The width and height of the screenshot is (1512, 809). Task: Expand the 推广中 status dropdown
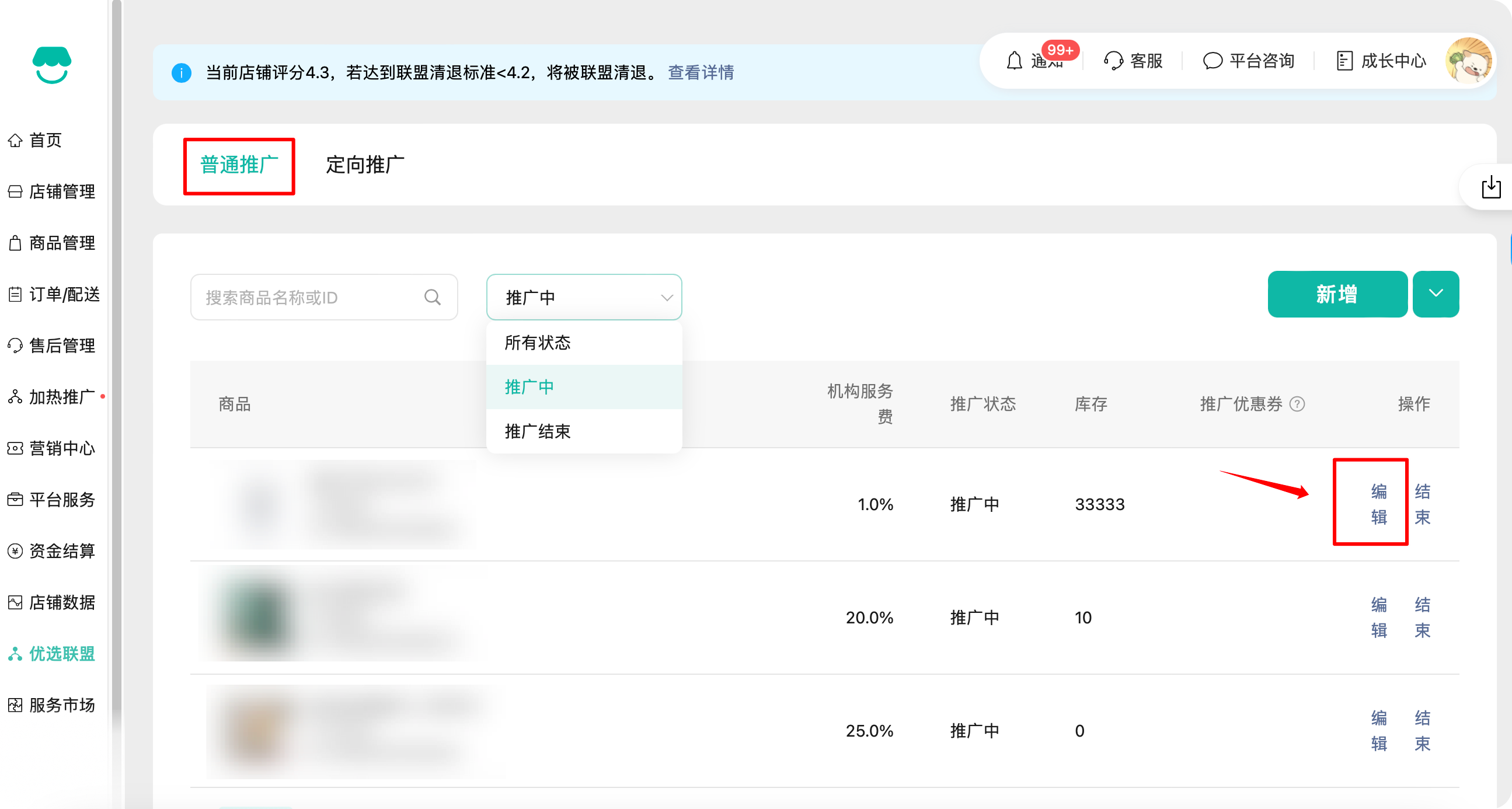point(583,298)
